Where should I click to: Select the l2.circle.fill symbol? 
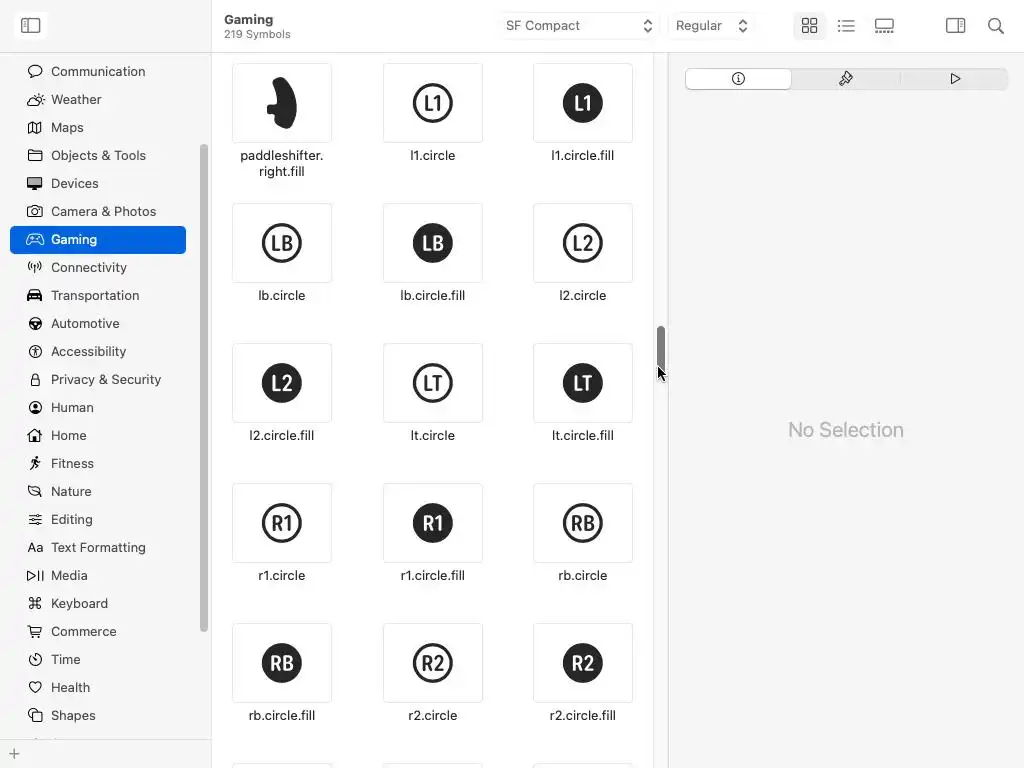click(282, 383)
